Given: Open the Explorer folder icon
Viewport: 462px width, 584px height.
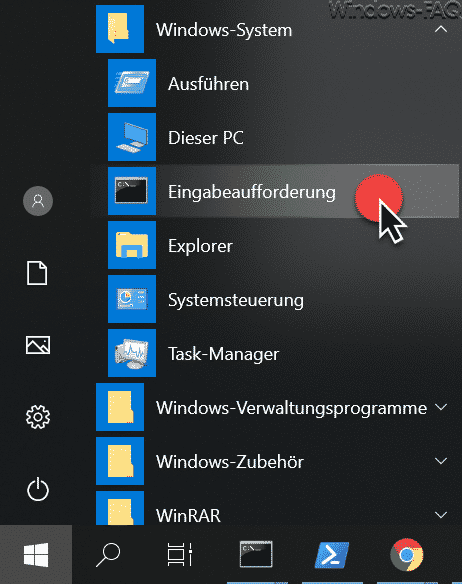Looking at the screenshot, I should (x=132, y=245).
